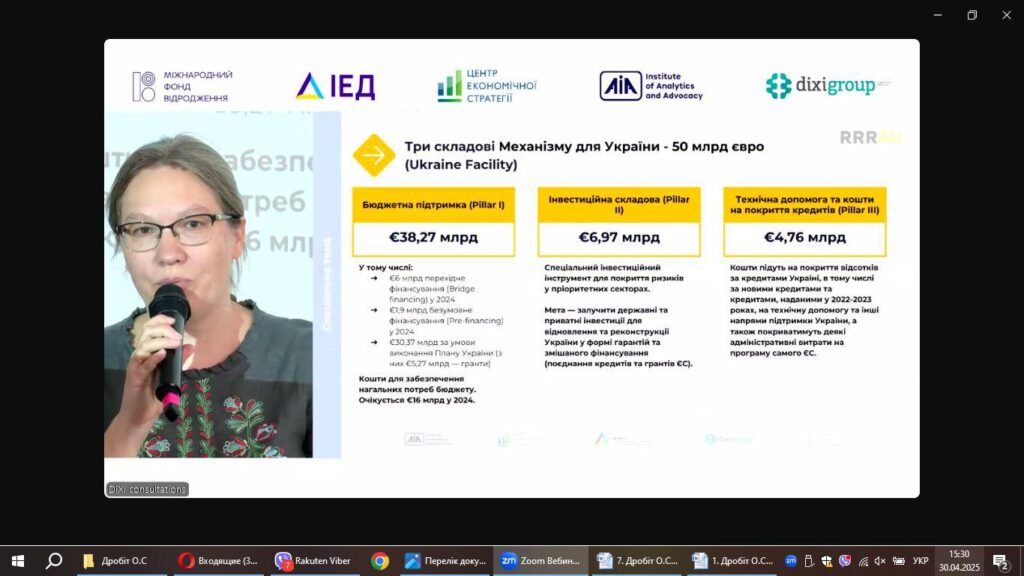
Task: Click the DIXI consultations name label
Action: pos(147,489)
